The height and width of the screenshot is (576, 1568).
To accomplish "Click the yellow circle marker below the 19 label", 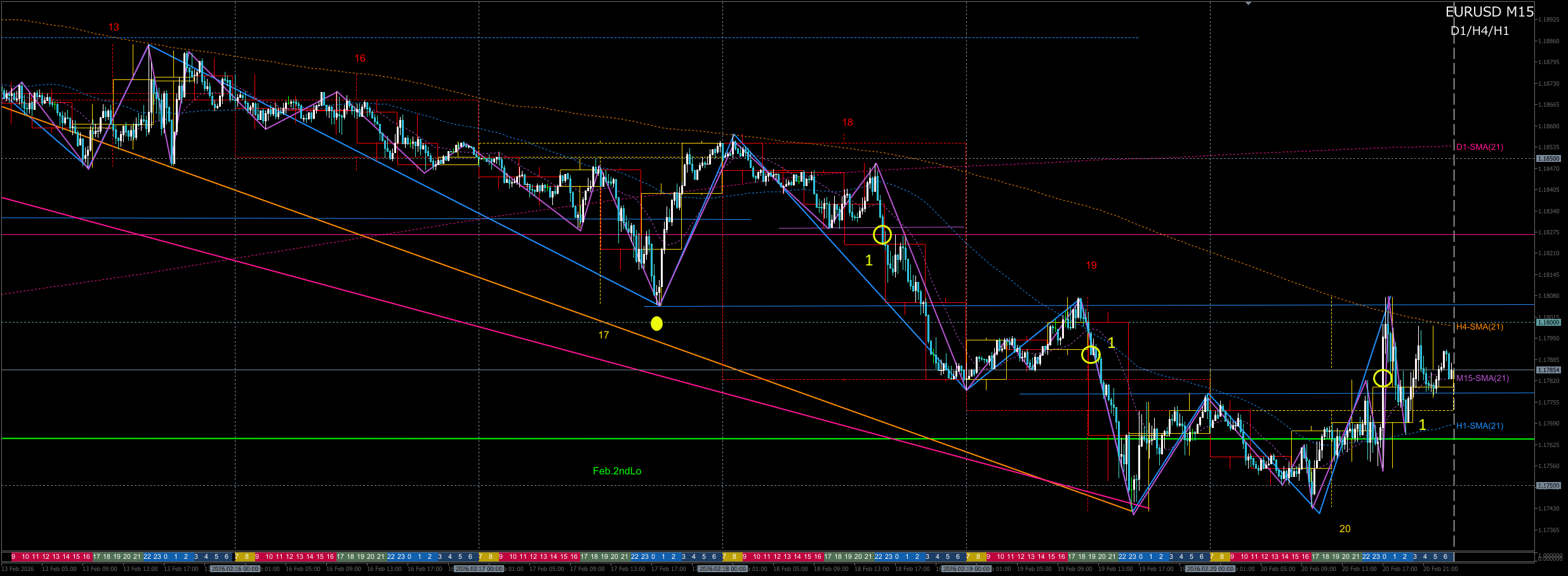I will (1091, 354).
